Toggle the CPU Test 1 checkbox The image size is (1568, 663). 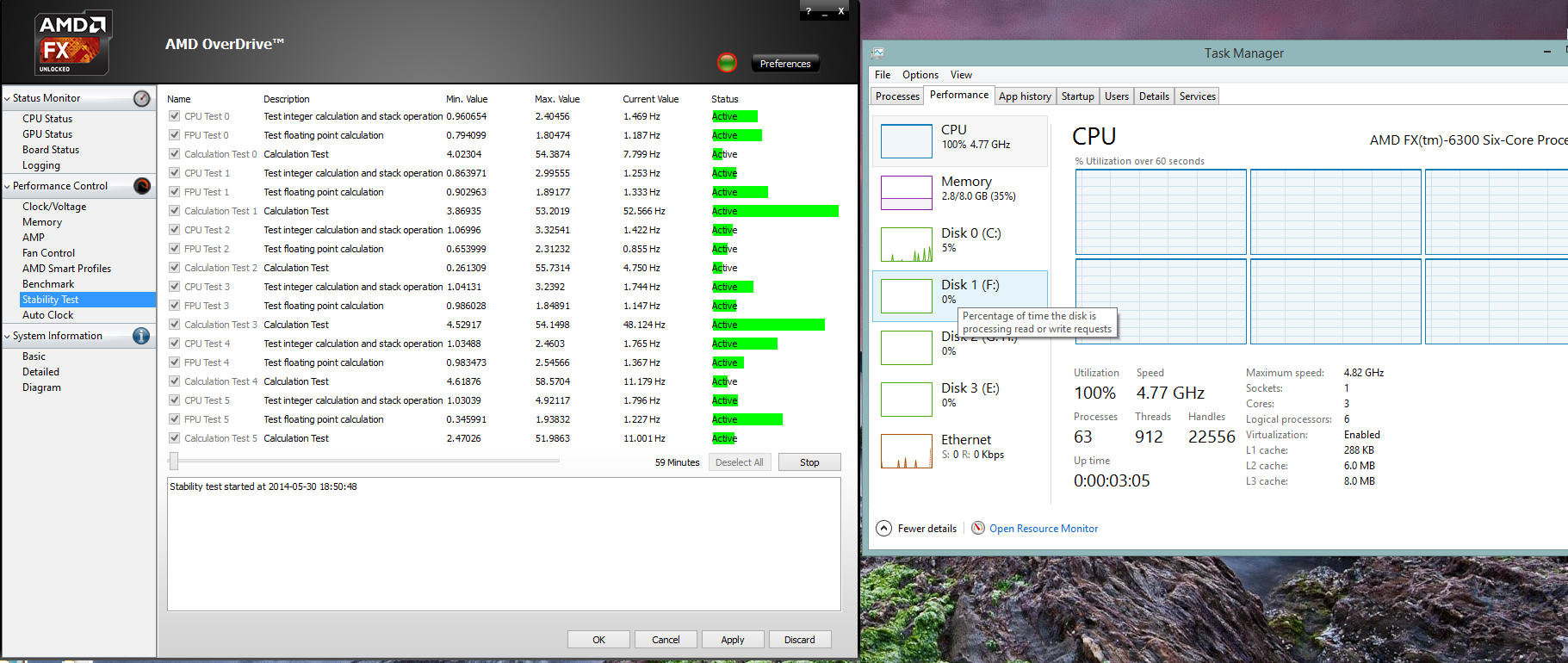(174, 173)
